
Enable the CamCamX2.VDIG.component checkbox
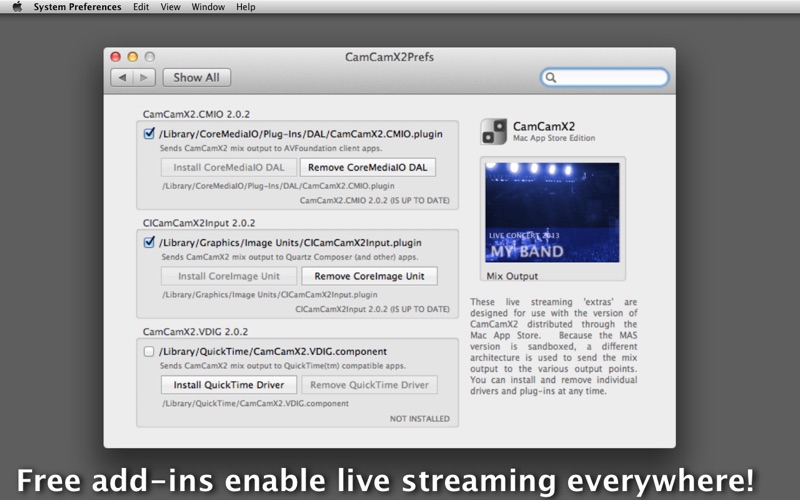tap(149, 352)
